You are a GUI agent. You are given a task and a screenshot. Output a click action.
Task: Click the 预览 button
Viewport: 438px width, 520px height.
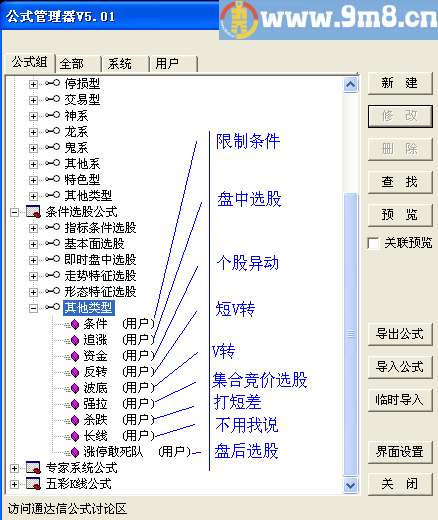click(400, 215)
